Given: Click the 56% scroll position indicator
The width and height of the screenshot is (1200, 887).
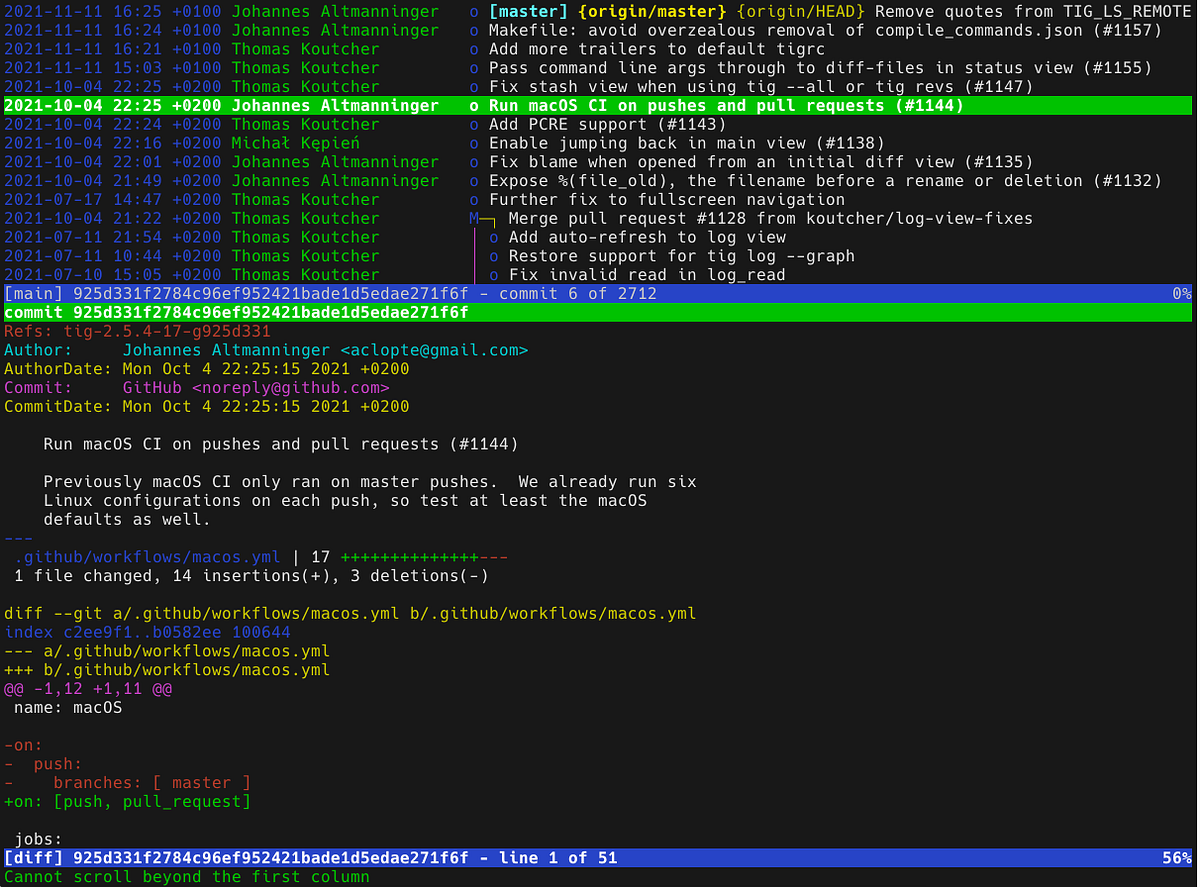Looking at the screenshot, I should pyautogui.click(x=1180, y=857).
